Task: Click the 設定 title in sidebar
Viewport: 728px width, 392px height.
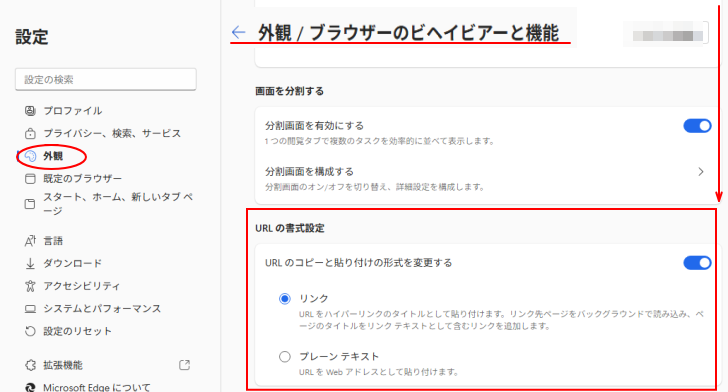Action: coord(32,37)
